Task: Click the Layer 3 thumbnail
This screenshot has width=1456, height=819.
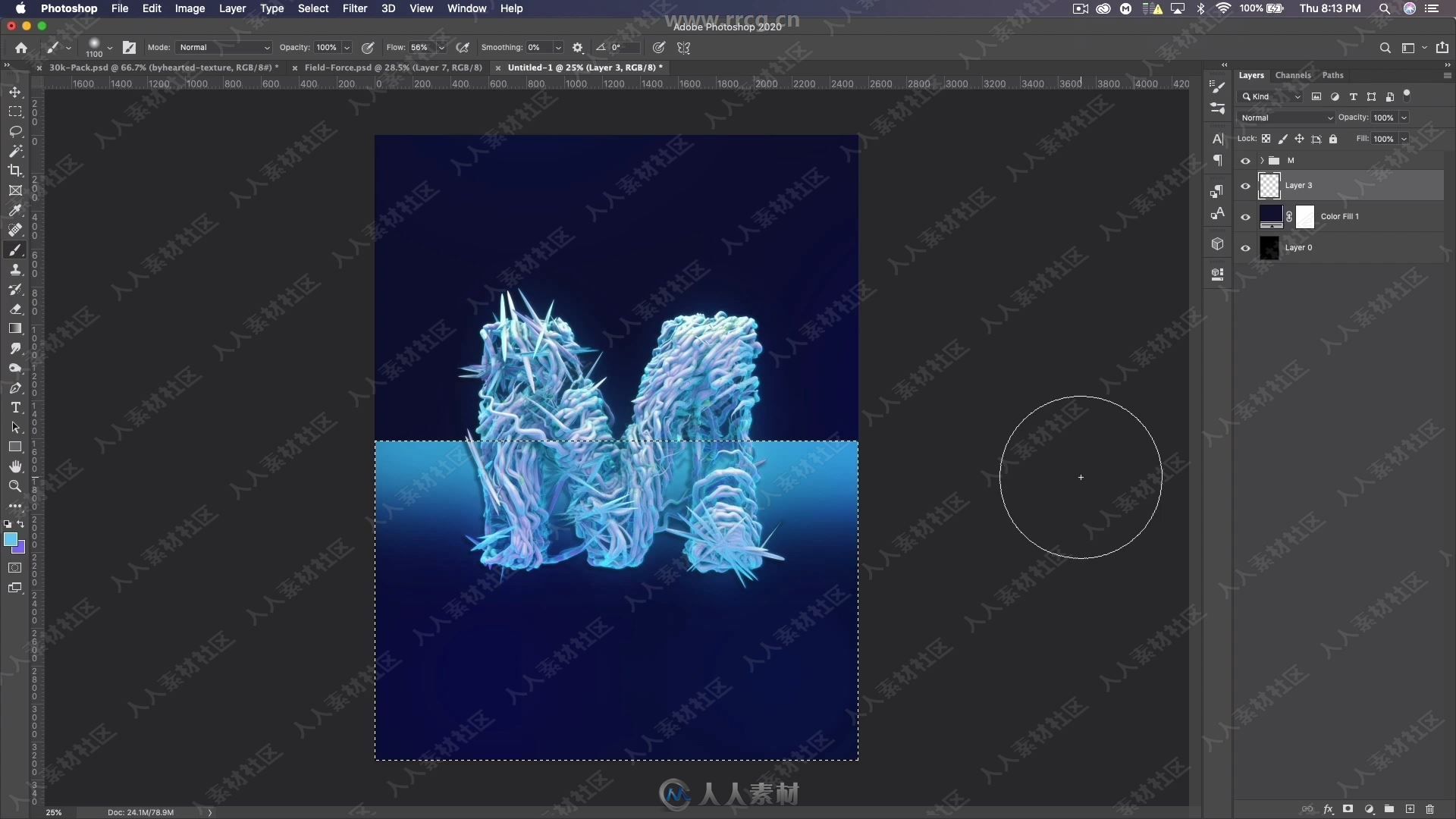Action: (x=1270, y=185)
